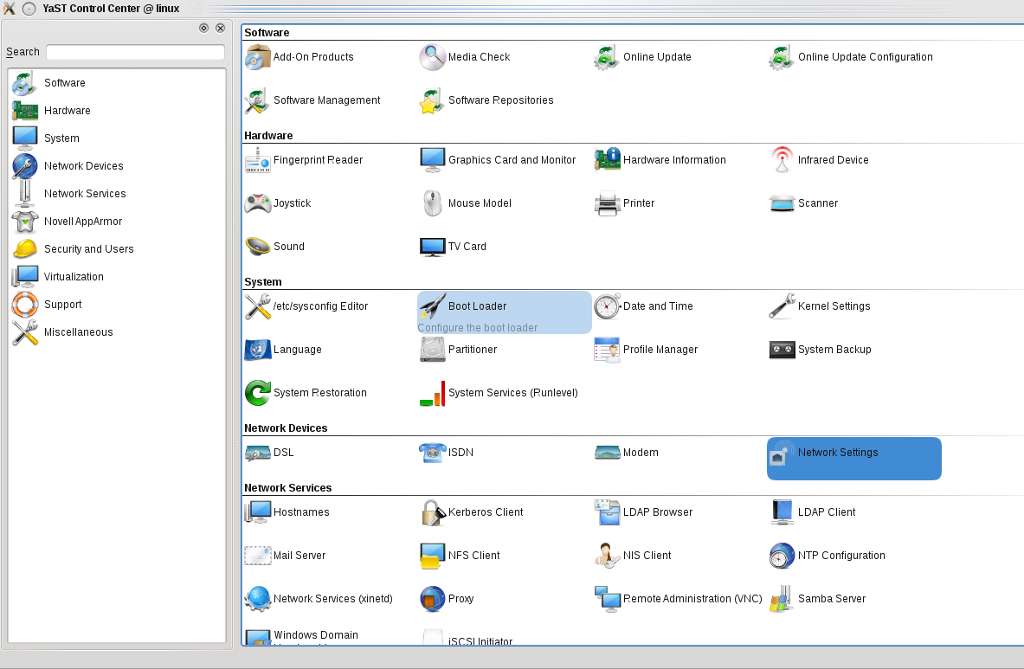Select the Hardware category in sidebar
Viewport: 1024px width, 669px height.
pyautogui.click(x=67, y=111)
